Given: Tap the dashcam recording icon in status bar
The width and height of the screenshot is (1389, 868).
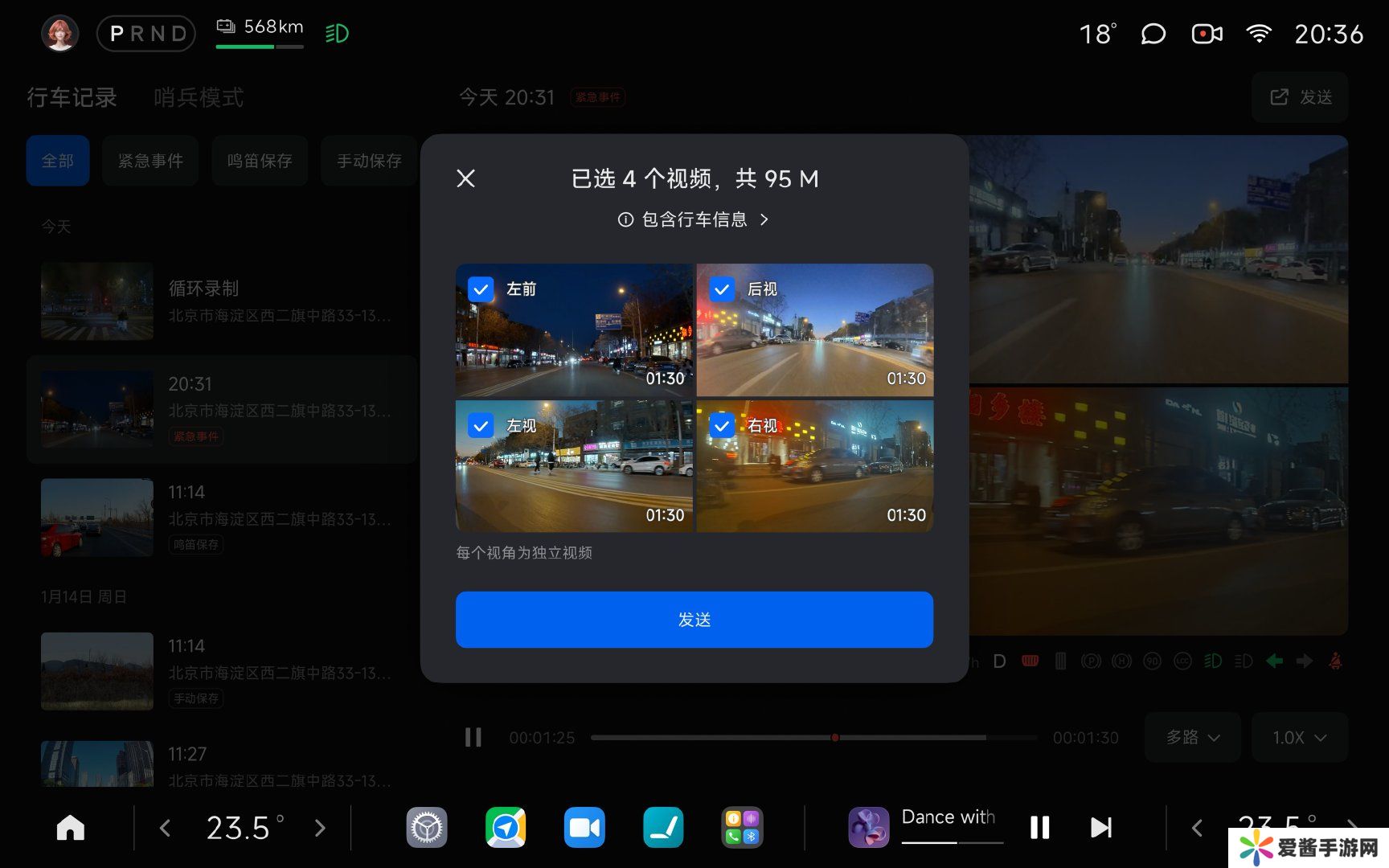Looking at the screenshot, I should tap(1206, 34).
